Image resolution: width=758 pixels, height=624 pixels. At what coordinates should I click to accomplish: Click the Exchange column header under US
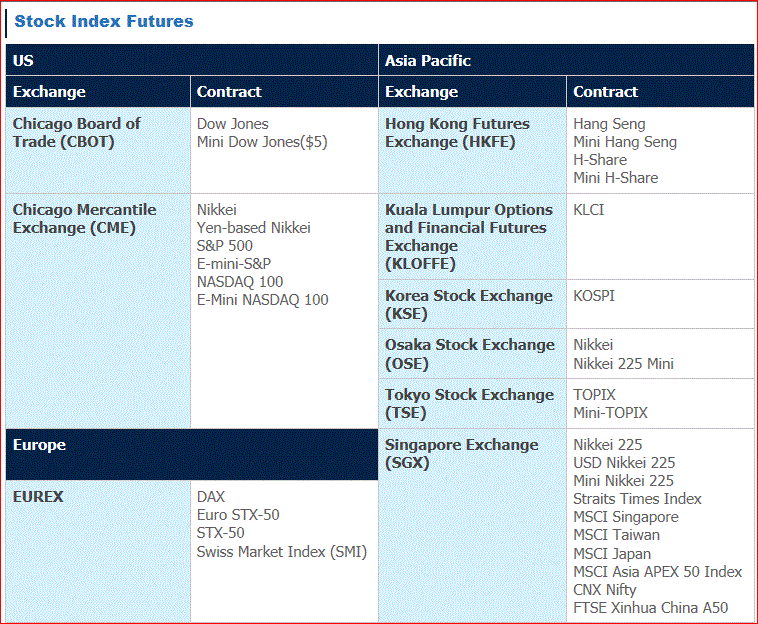98,91
